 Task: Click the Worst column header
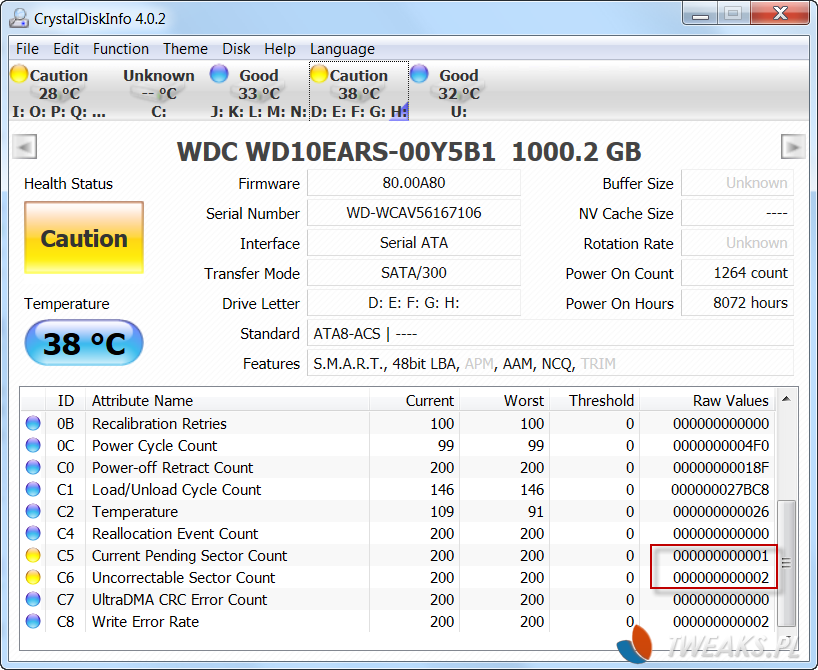pos(504,401)
